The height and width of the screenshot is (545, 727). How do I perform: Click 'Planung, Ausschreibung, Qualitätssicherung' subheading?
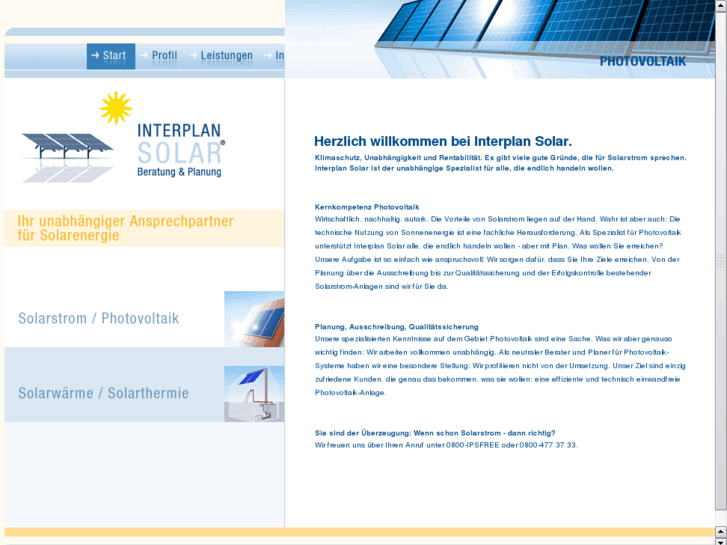[x=396, y=327]
